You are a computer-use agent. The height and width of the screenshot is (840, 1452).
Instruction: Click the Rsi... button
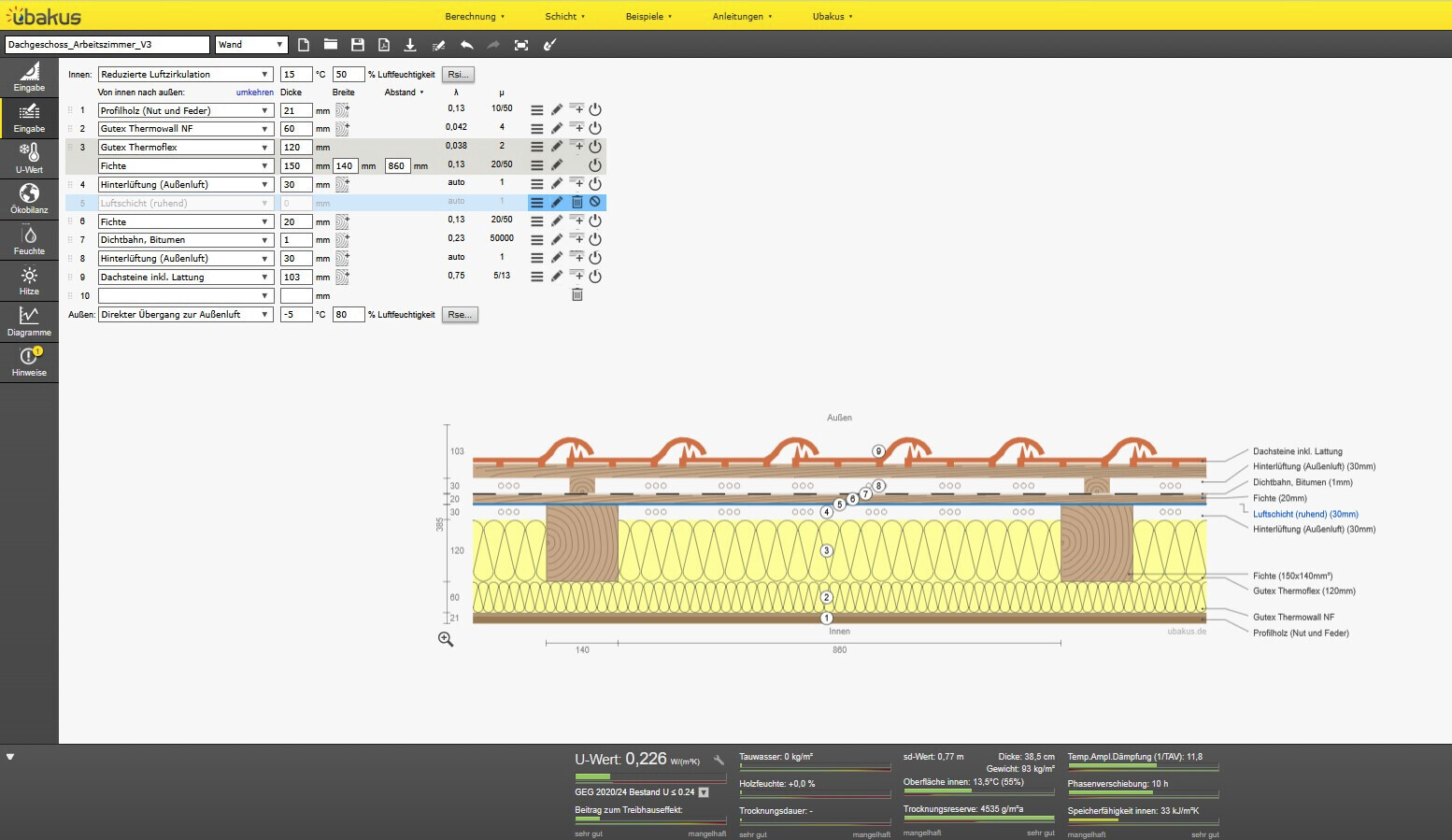pyautogui.click(x=458, y=75)
